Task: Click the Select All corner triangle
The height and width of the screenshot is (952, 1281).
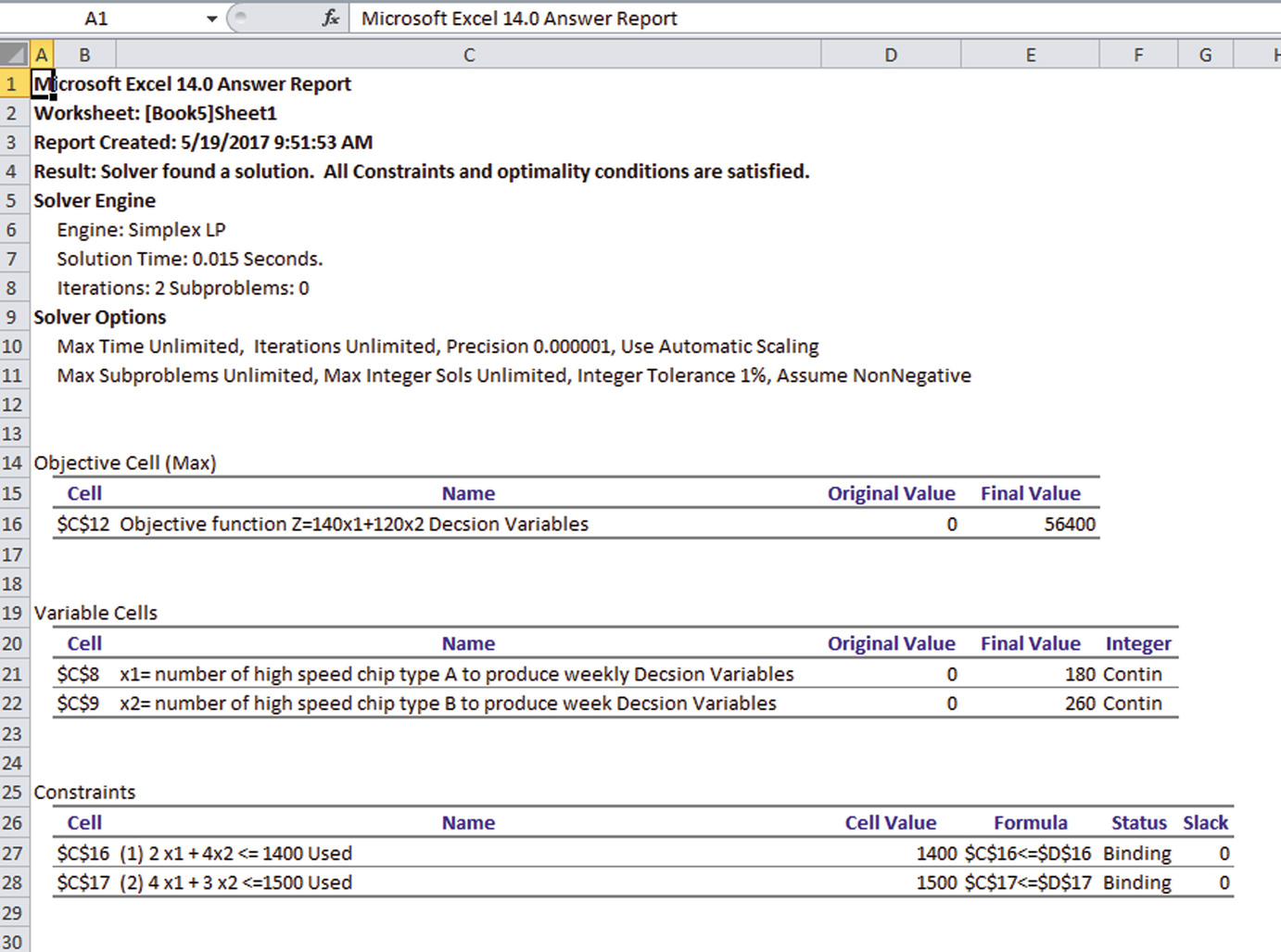Action: pyautogui.click(x=14, y=55)
